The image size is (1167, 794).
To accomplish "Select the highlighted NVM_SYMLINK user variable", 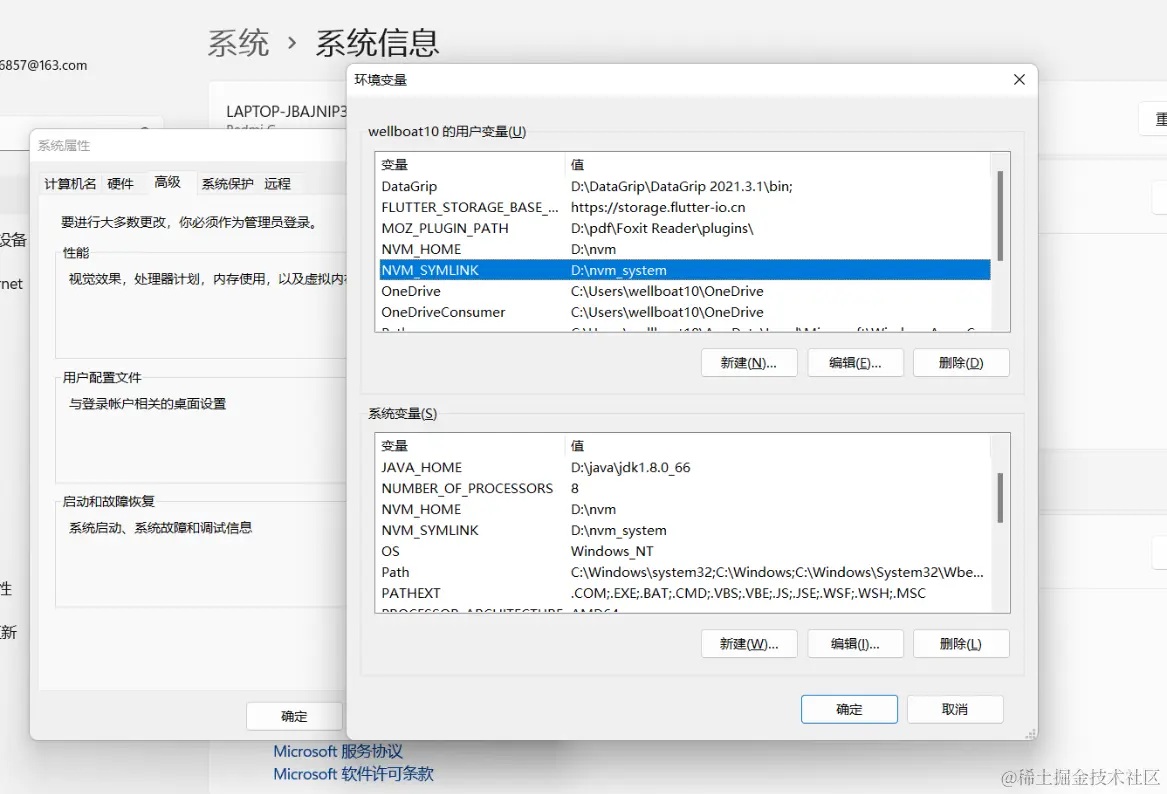I will [683, 270].
